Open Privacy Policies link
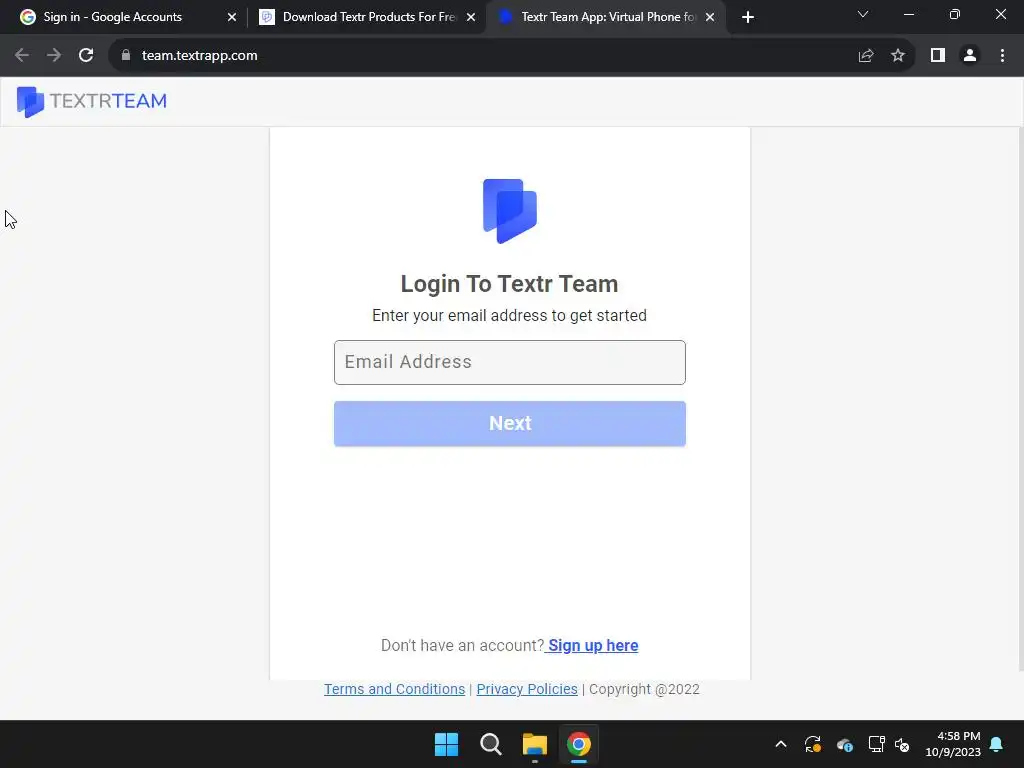 (527, 690)
